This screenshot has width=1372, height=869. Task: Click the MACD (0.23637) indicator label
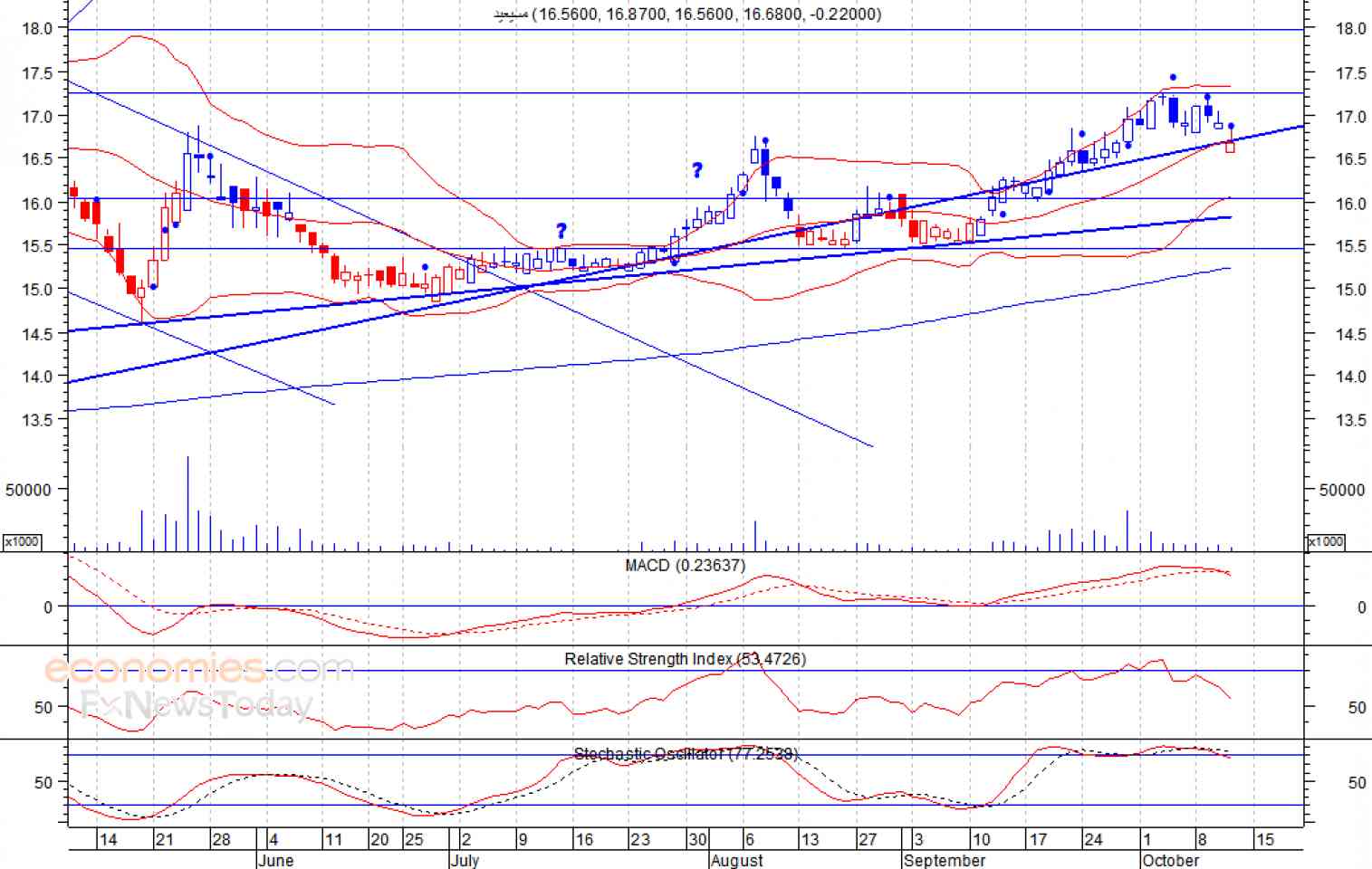(x=686, y=566)
